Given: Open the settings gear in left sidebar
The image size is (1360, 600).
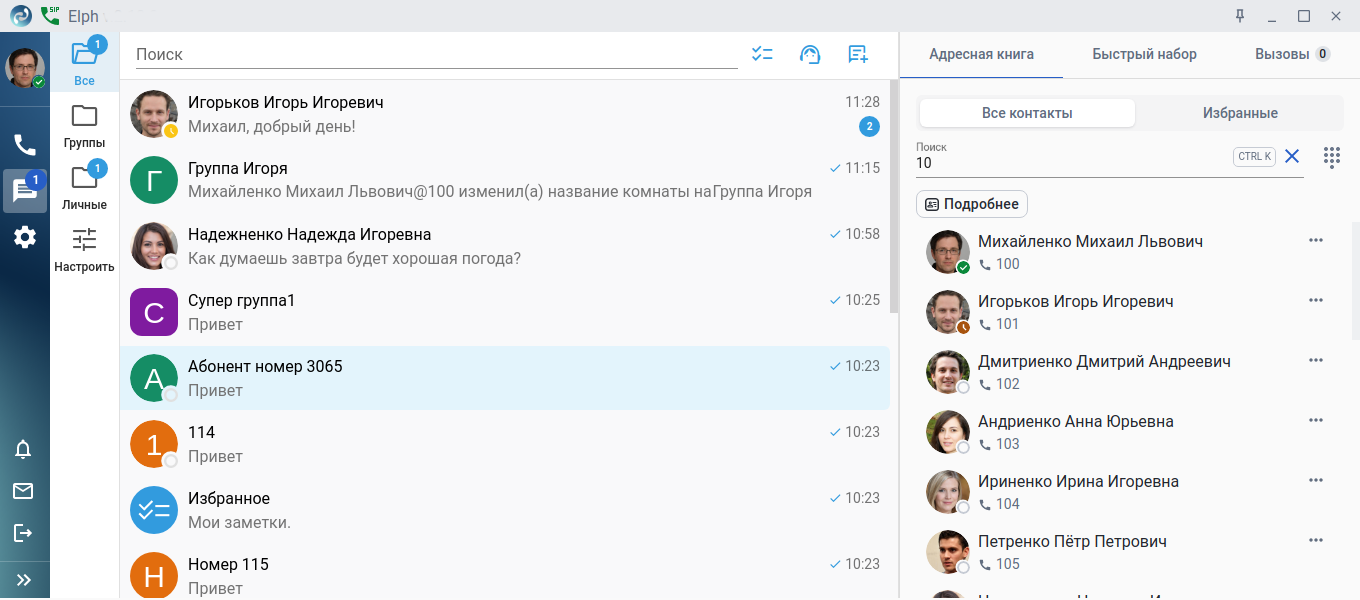Looking at the screenshot, I should point(25,237).
